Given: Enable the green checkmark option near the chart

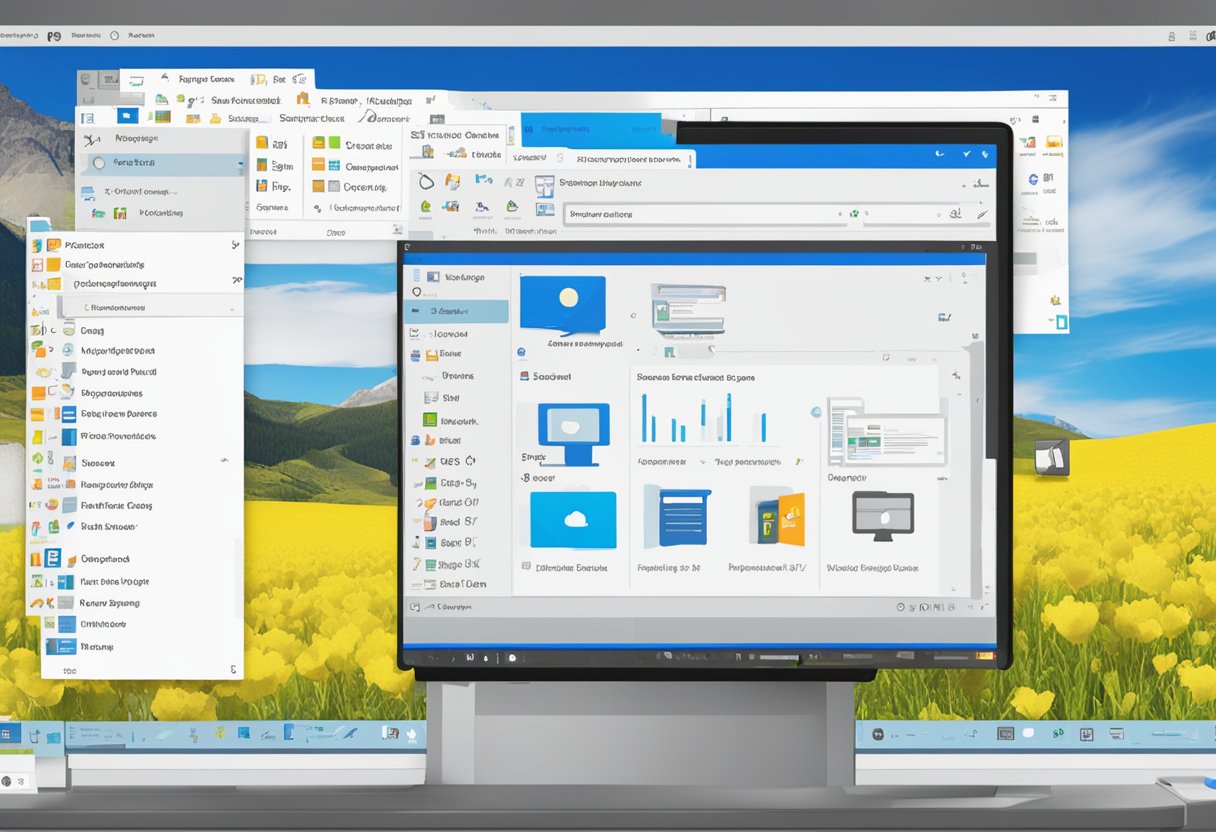Looking at the screenshot, I should tap(797, 462).
